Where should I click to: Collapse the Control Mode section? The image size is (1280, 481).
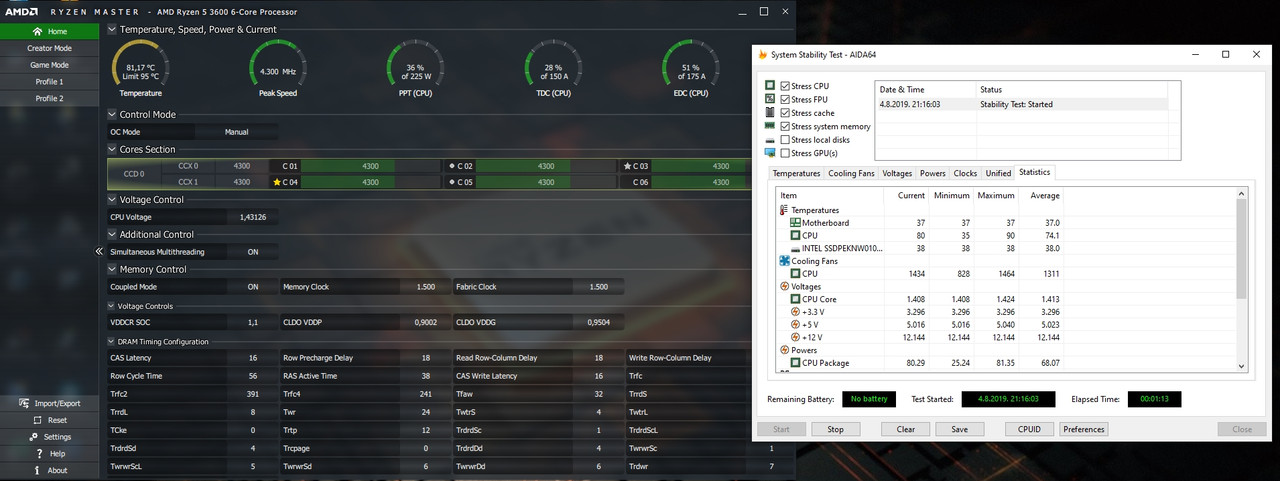(112, 114)
